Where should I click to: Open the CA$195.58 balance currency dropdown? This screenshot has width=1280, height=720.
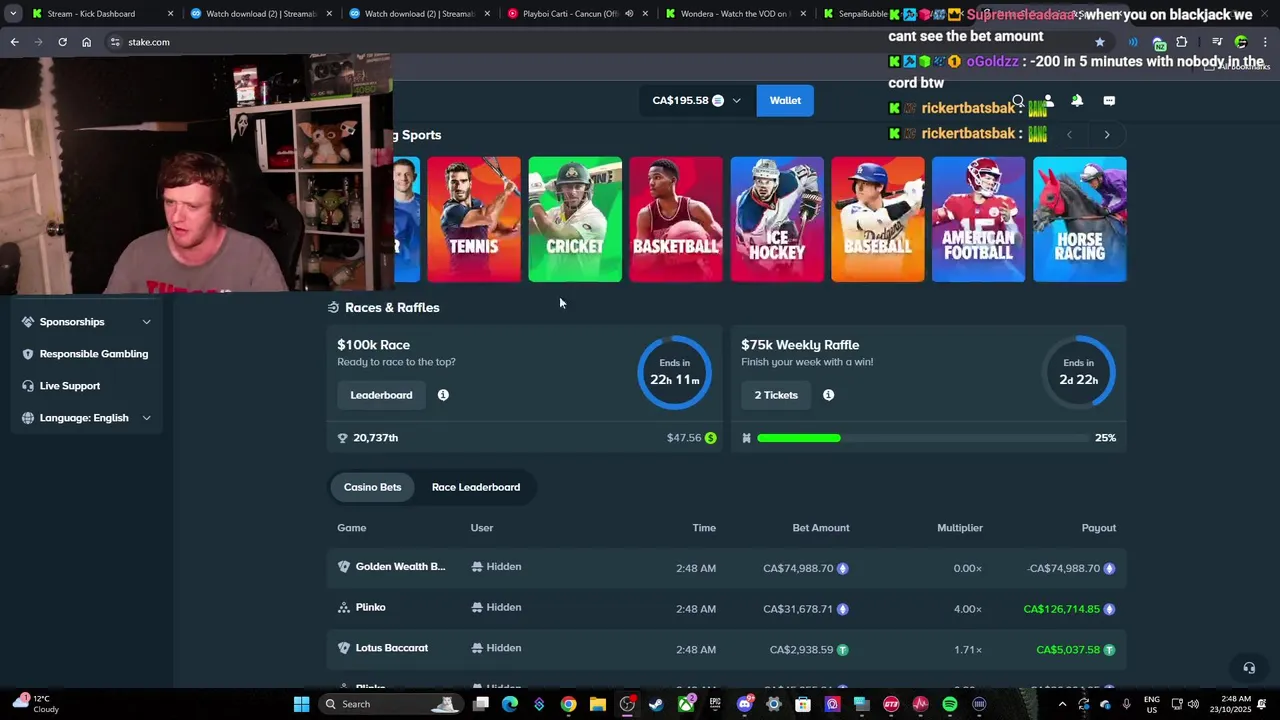click(697, 100)
